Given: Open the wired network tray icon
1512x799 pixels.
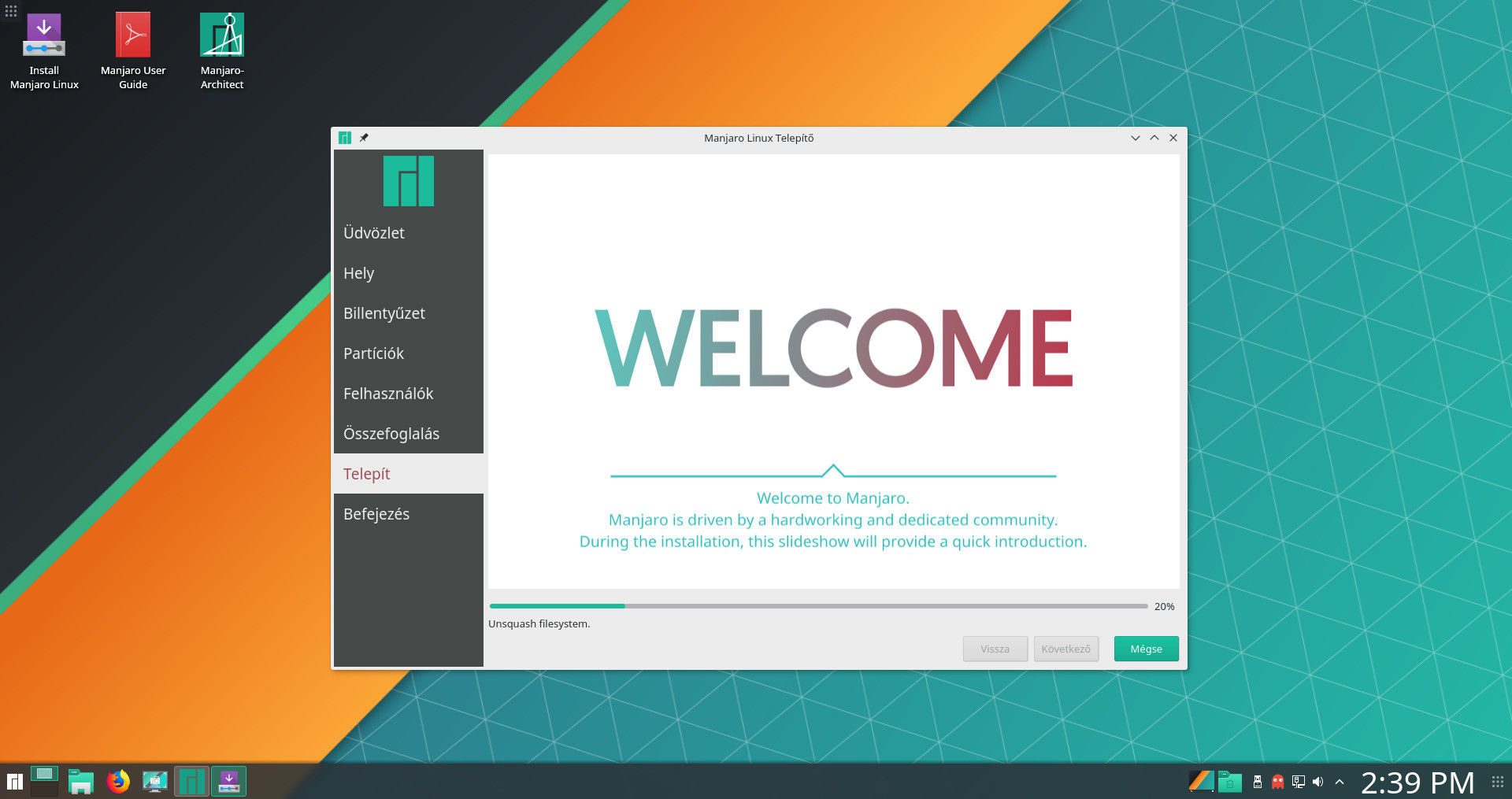Looking at the screenshot, I should [x=1298, y=782].
